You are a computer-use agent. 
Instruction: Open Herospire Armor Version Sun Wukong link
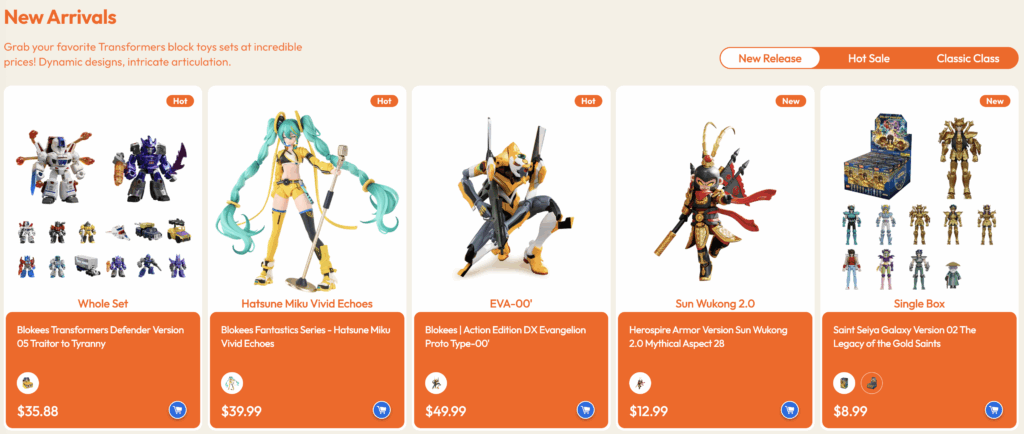pos(709,337)
